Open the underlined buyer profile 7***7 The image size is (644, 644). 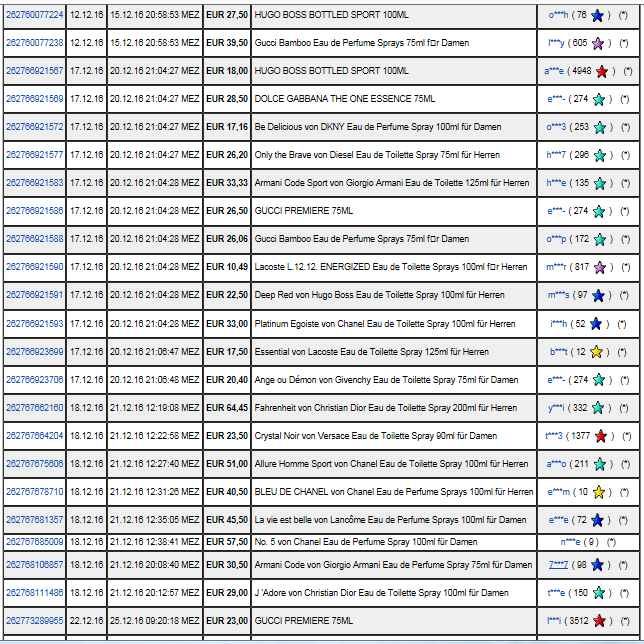click(x=558, y=565)
